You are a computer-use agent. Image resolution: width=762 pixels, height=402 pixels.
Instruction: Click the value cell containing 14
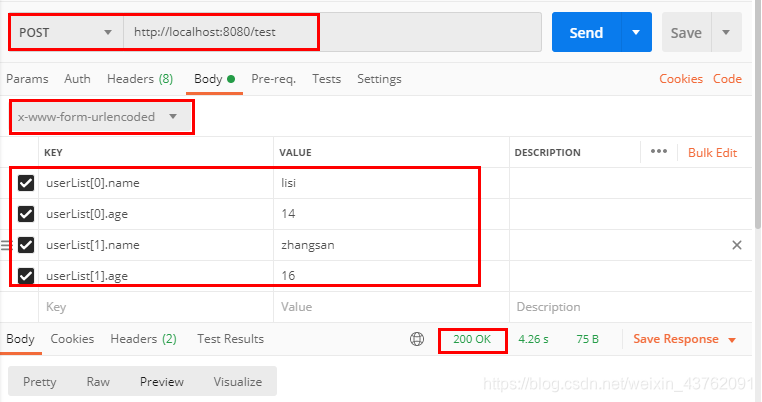391,214
